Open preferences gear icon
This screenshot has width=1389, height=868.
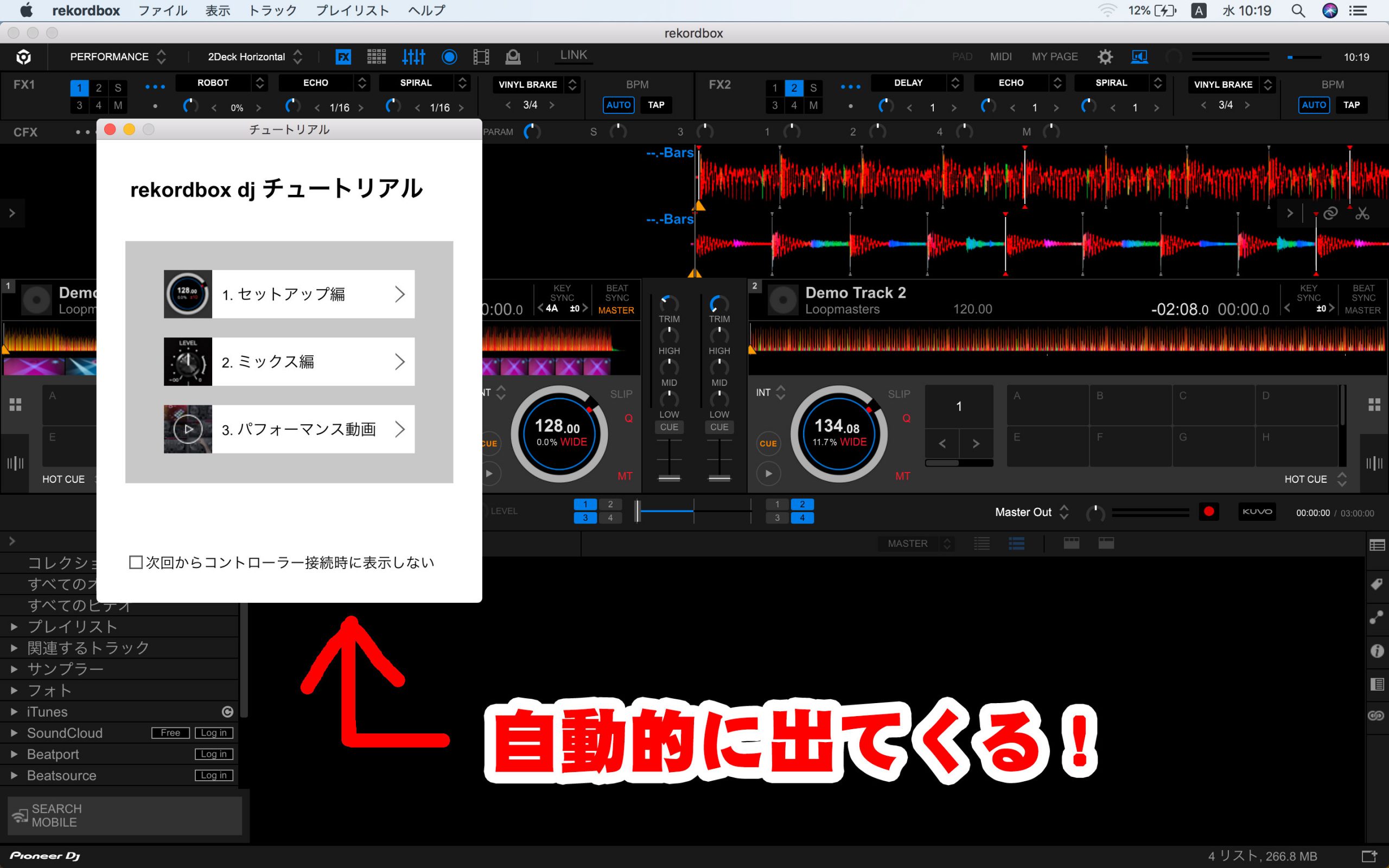1105,57
